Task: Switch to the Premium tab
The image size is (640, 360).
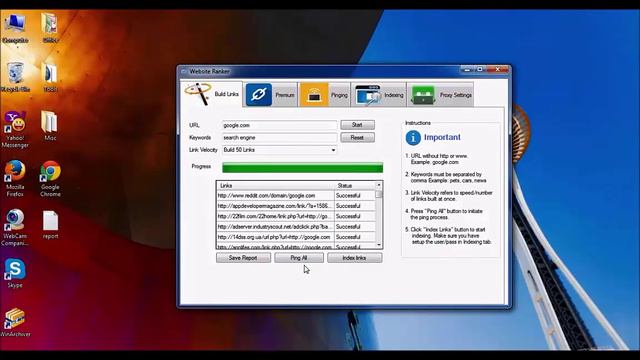Action: point(271,95)
